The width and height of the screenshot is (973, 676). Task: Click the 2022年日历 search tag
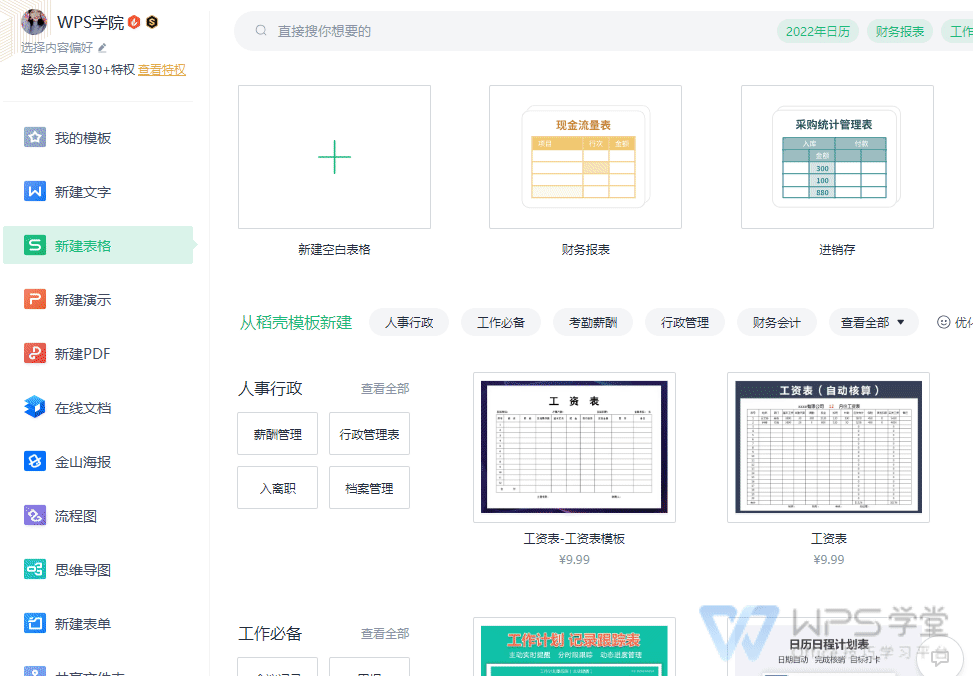tap(818, 31)
